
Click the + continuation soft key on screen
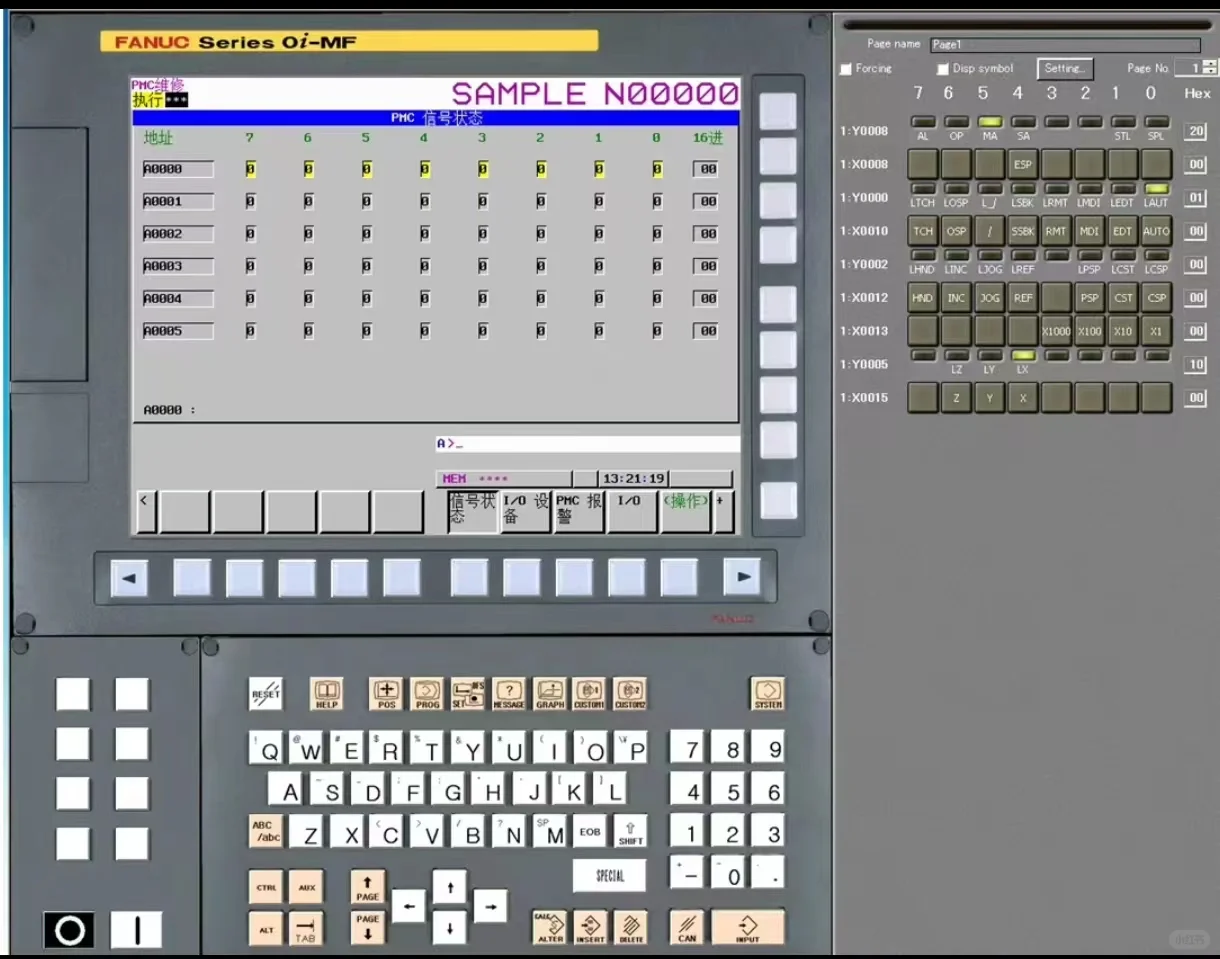(x=723, y=511)
